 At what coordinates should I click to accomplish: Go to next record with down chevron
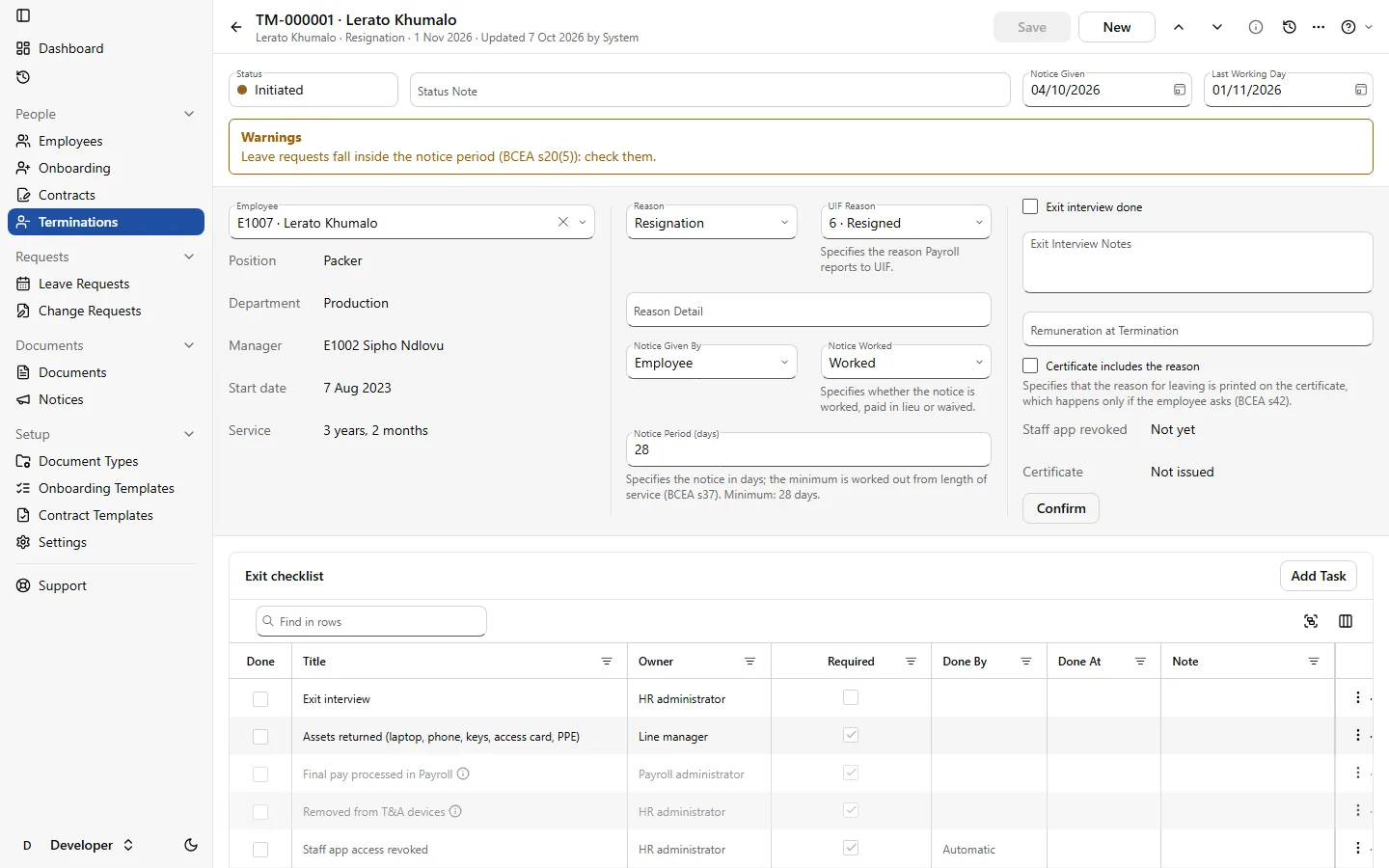click(x=1217, y=27)
